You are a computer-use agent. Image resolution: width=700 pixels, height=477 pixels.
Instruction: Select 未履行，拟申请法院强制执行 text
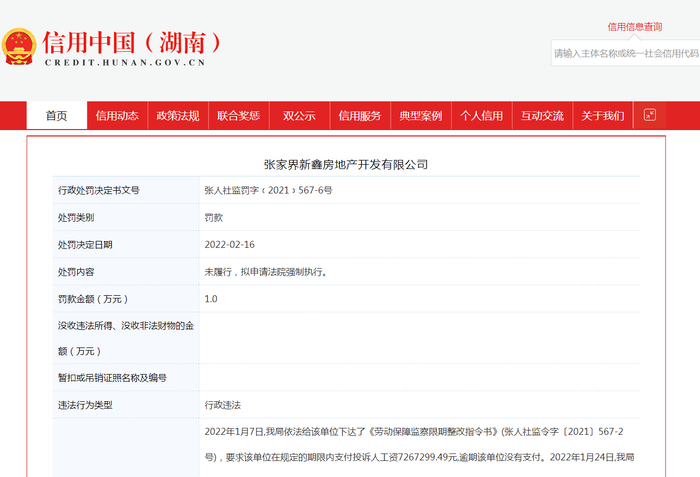[x=265, y=272]
